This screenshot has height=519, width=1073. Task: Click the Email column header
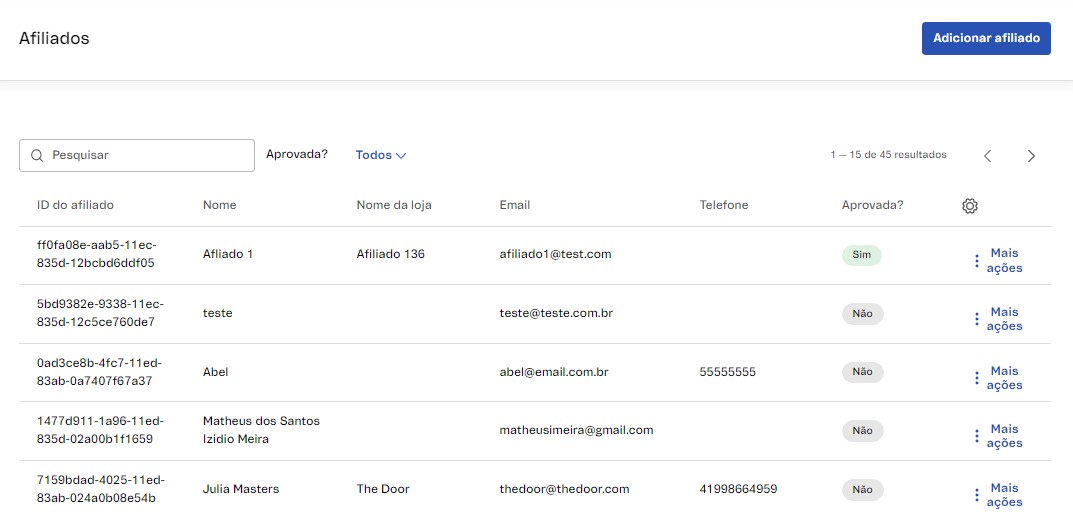pos(515,205)
